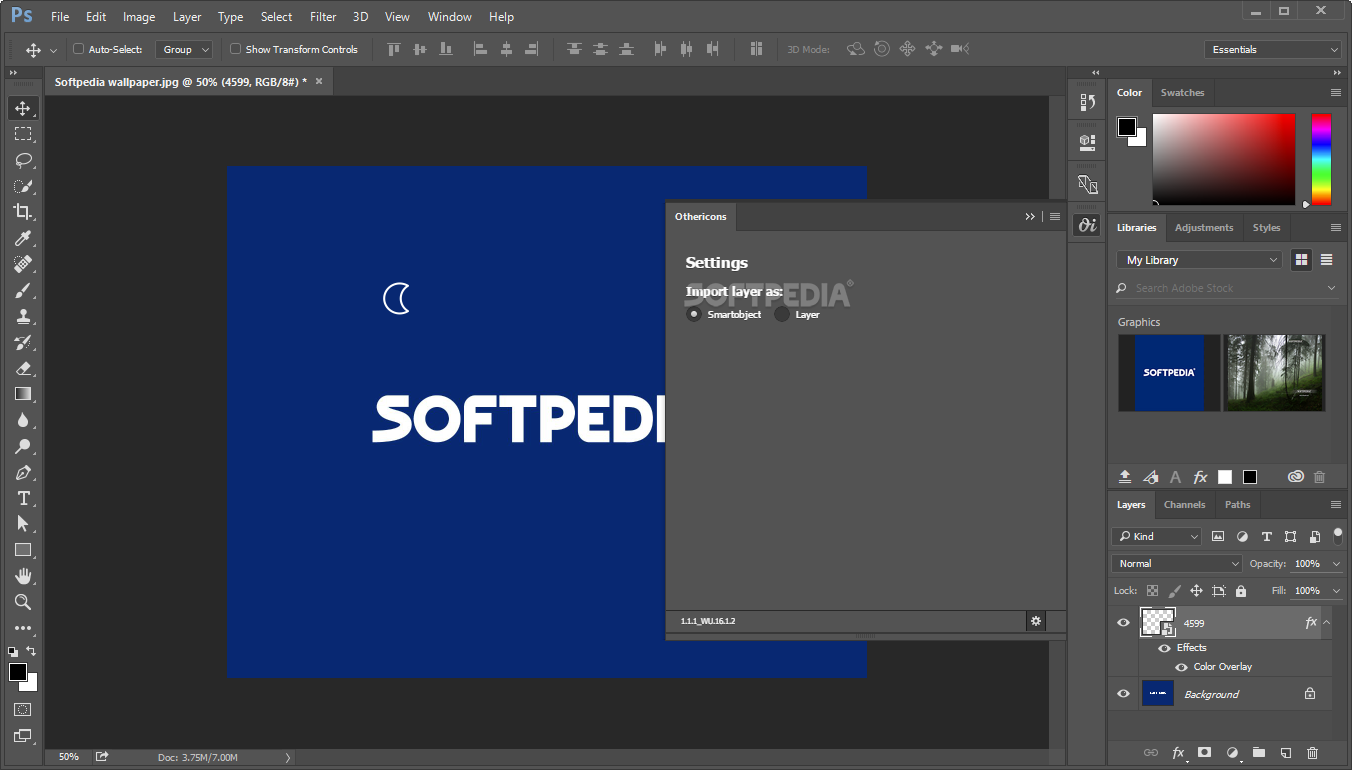Open the Kind filter dropdown
Screen dimensions: 1352x770
tap(1158, 536)
